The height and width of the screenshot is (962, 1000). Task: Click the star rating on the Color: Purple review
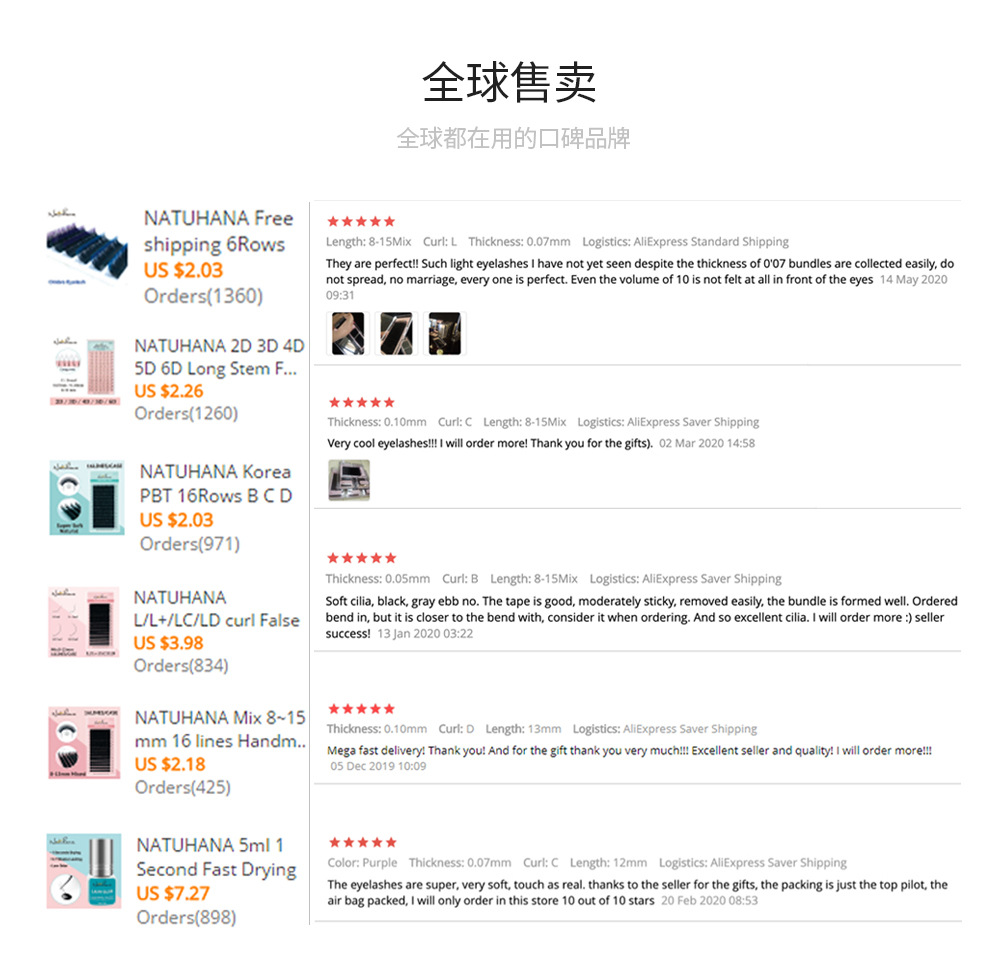[363, 842]
